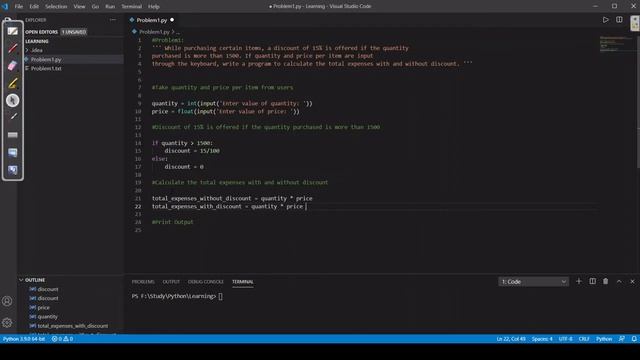Click the gray bar annotation toolbar icon
640x360 pixels.
click(13, 135)
